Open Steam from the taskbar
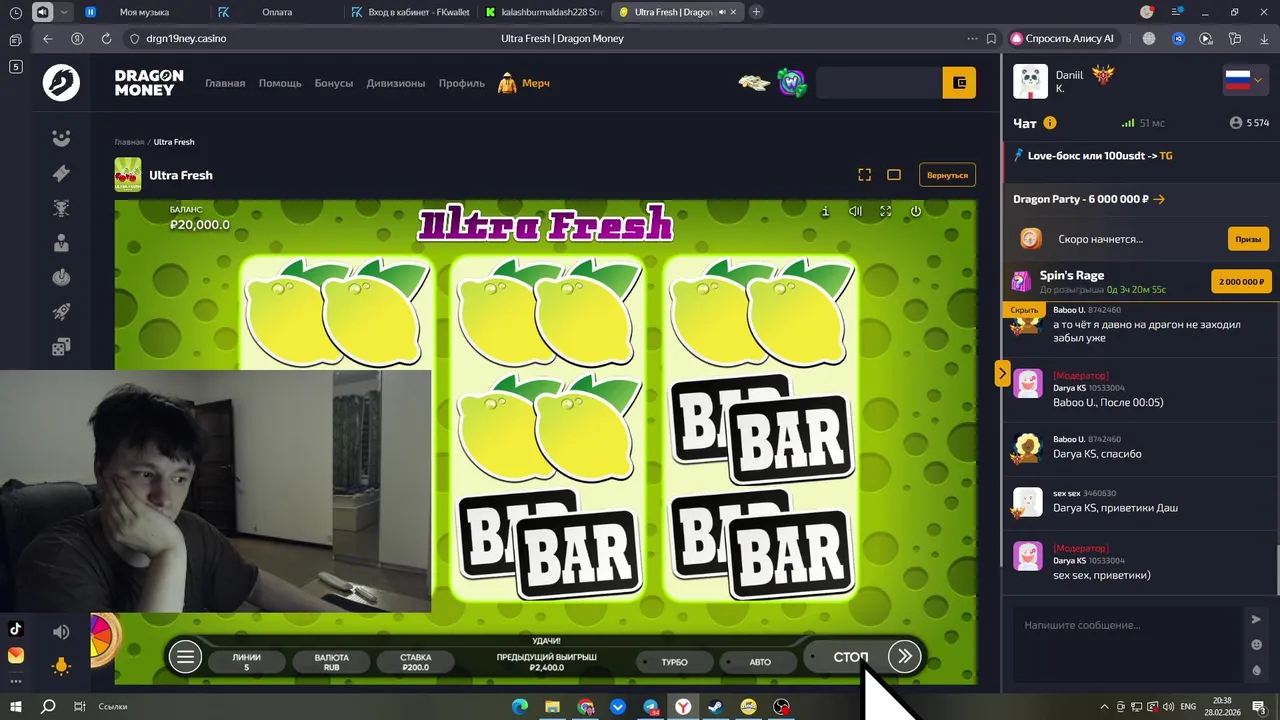 point(715,706)
